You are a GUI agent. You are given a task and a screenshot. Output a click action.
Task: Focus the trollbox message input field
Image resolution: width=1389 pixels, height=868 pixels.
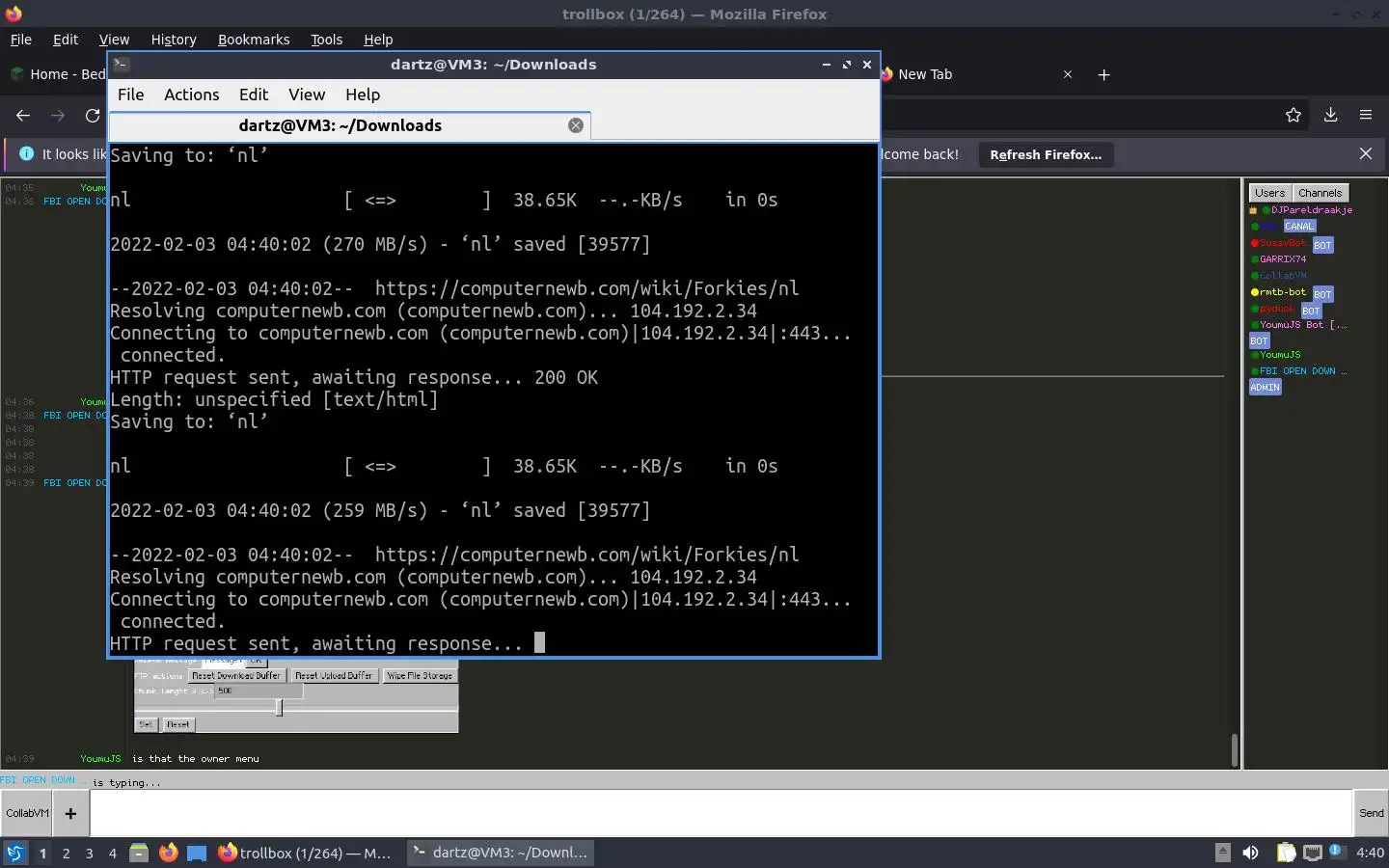click(x=722, y=813)
